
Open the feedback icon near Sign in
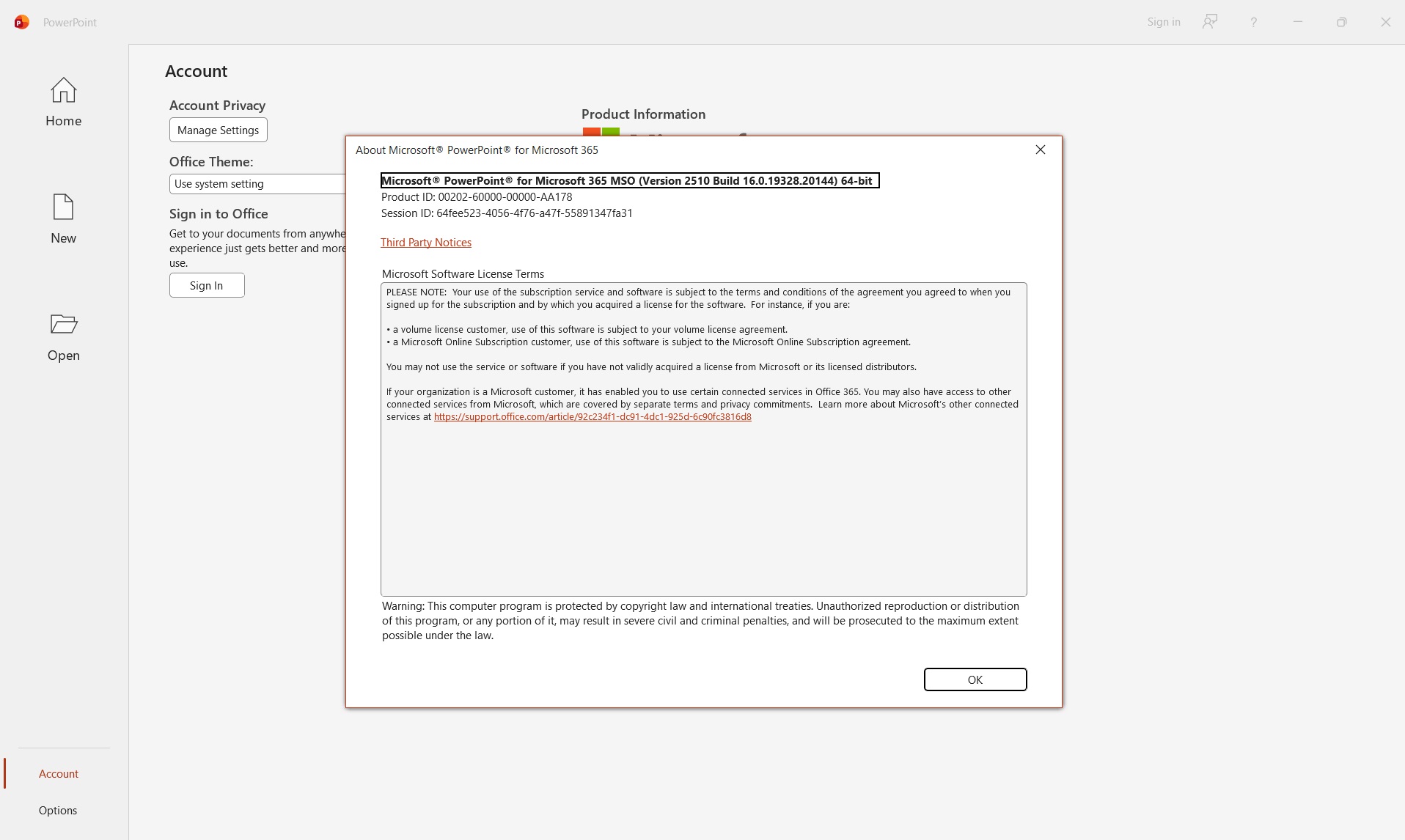[1209, 22]
